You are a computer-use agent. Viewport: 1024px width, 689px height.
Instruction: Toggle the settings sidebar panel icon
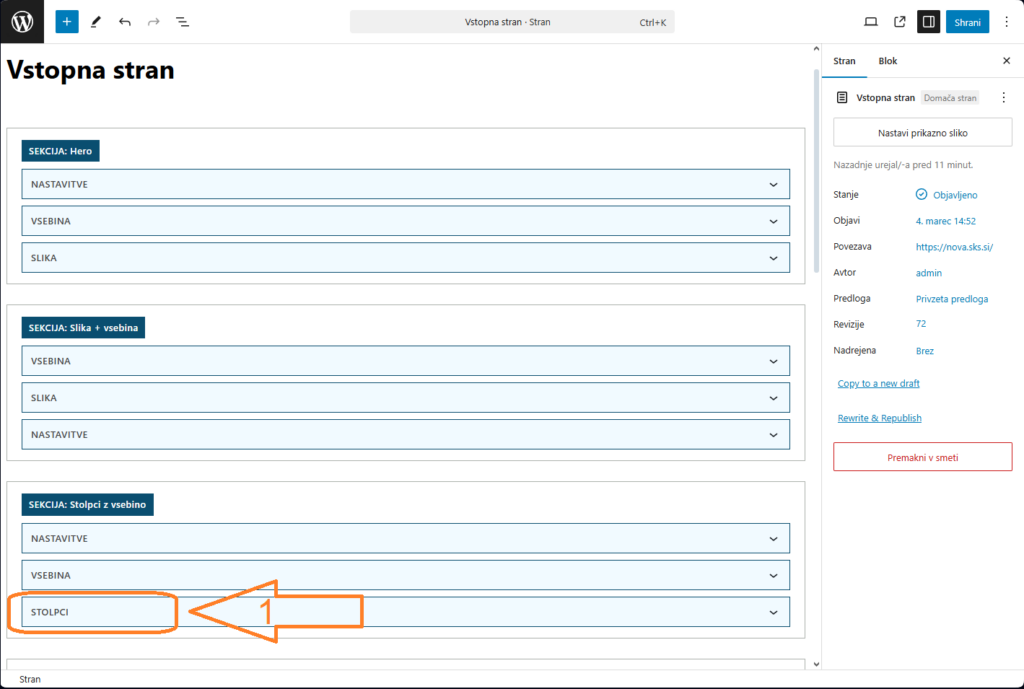pos(928,21)
